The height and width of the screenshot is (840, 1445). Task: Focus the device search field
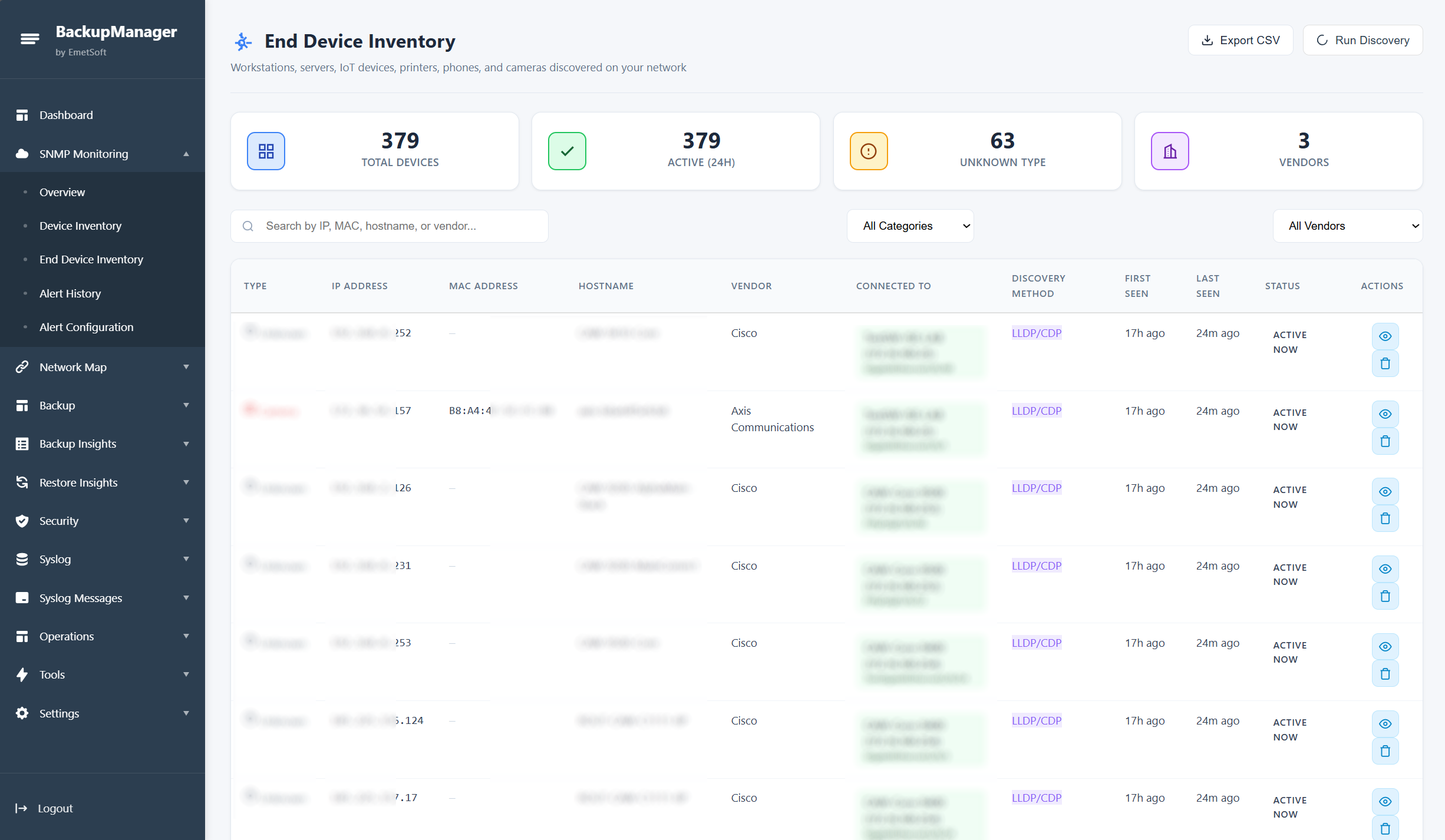tap(390, 226)
